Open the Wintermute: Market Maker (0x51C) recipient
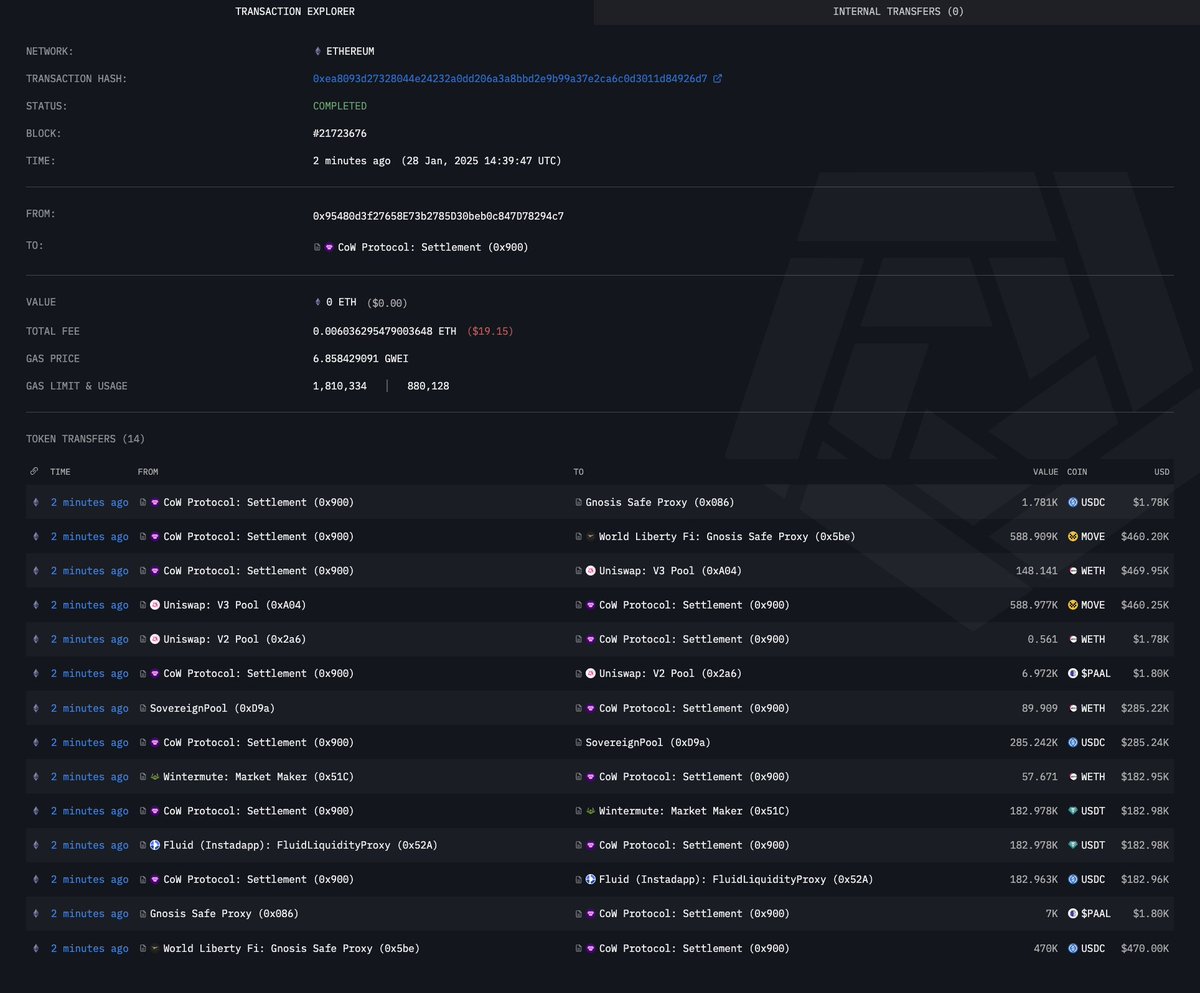The width and height of the screenshot is (1200, 993). tap(694, 811)
